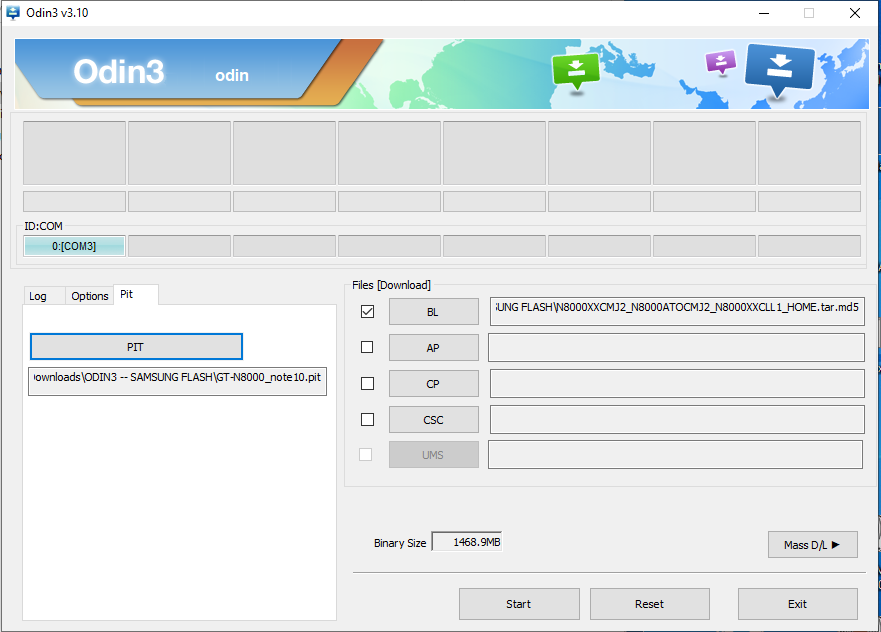Click the PIT file browse button

136,347
